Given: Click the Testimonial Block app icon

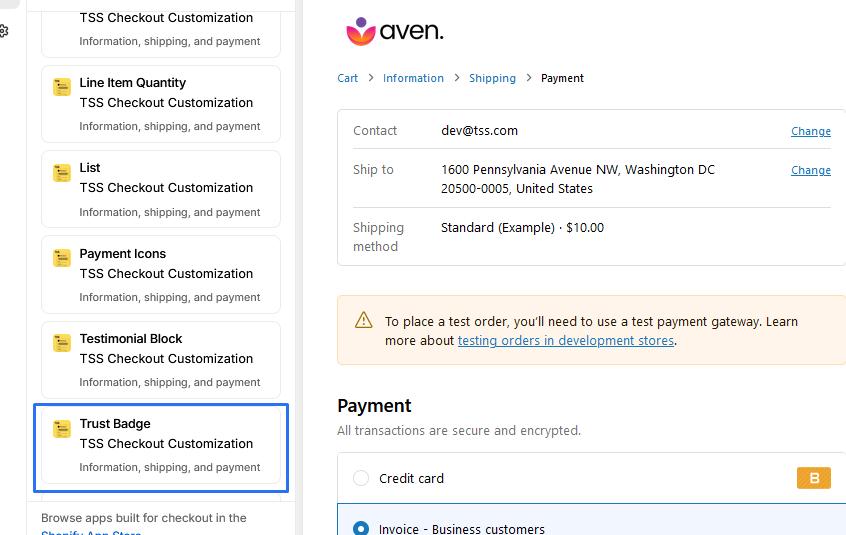Looking at the screenshot, I should click(x=62, y=343).
